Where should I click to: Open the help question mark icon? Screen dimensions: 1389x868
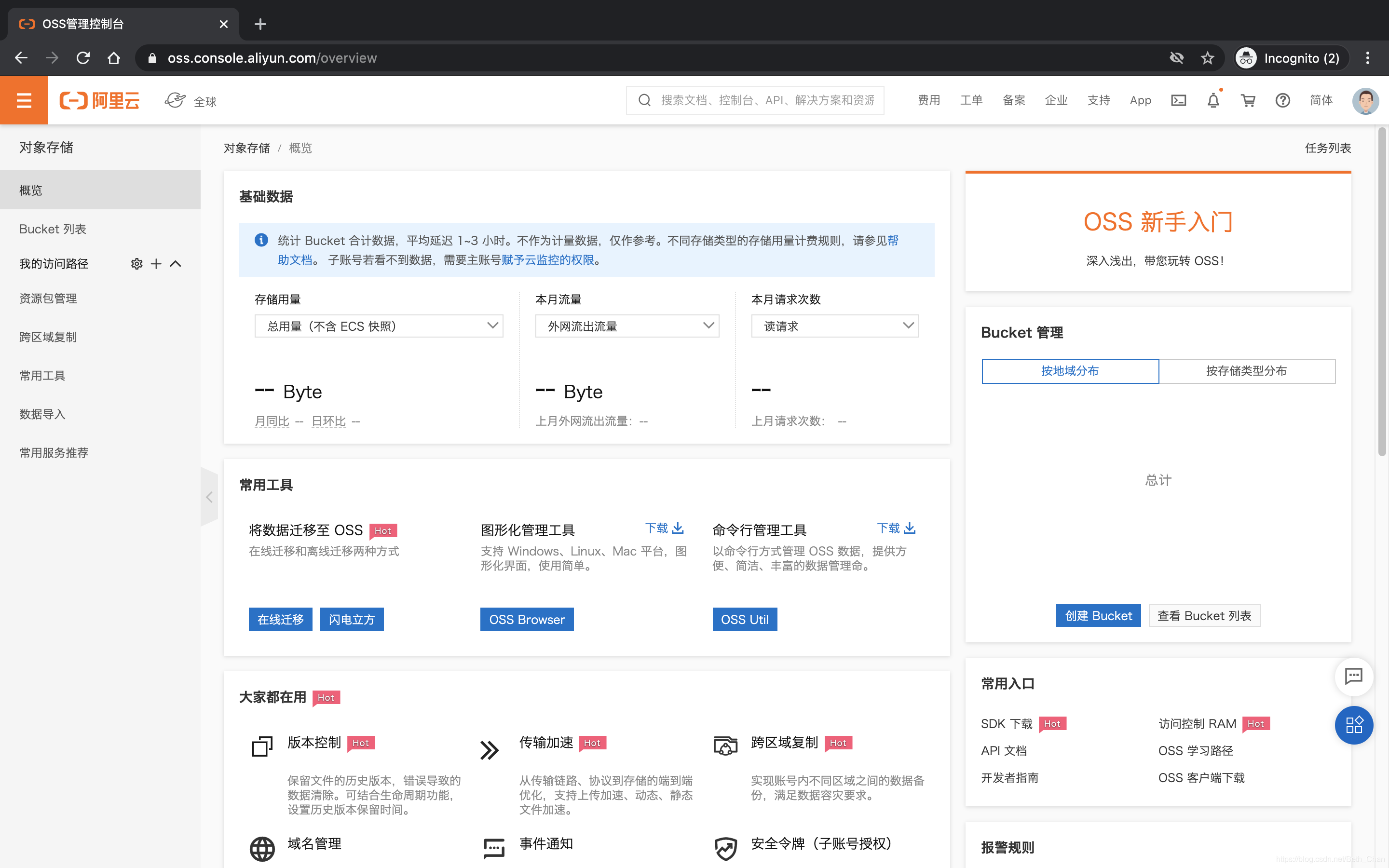(1282, 101)
